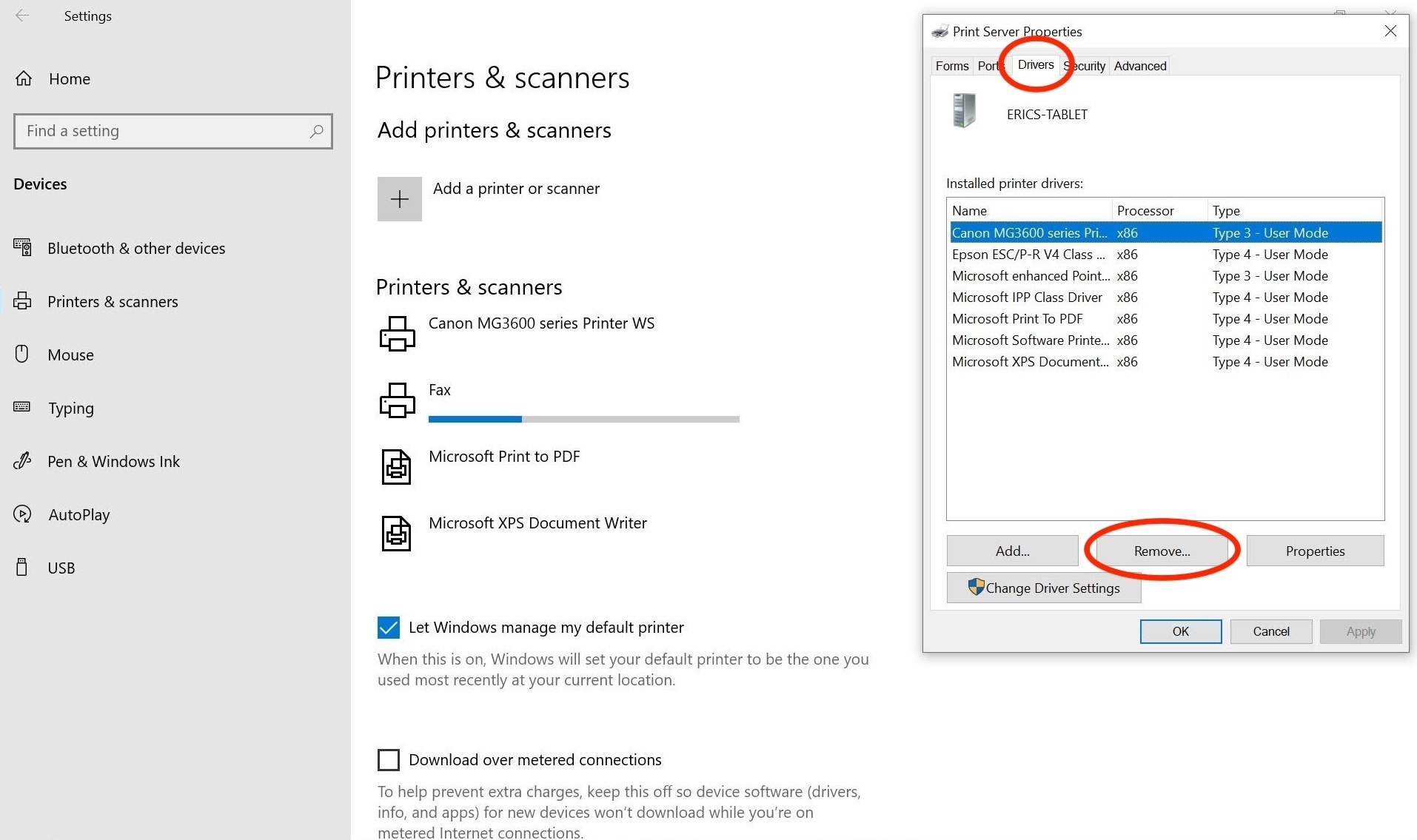The width and height of the screenshot is (1417, 840).
Task: Click the Pen & Windows Ink icon
Action: point(22,460)
